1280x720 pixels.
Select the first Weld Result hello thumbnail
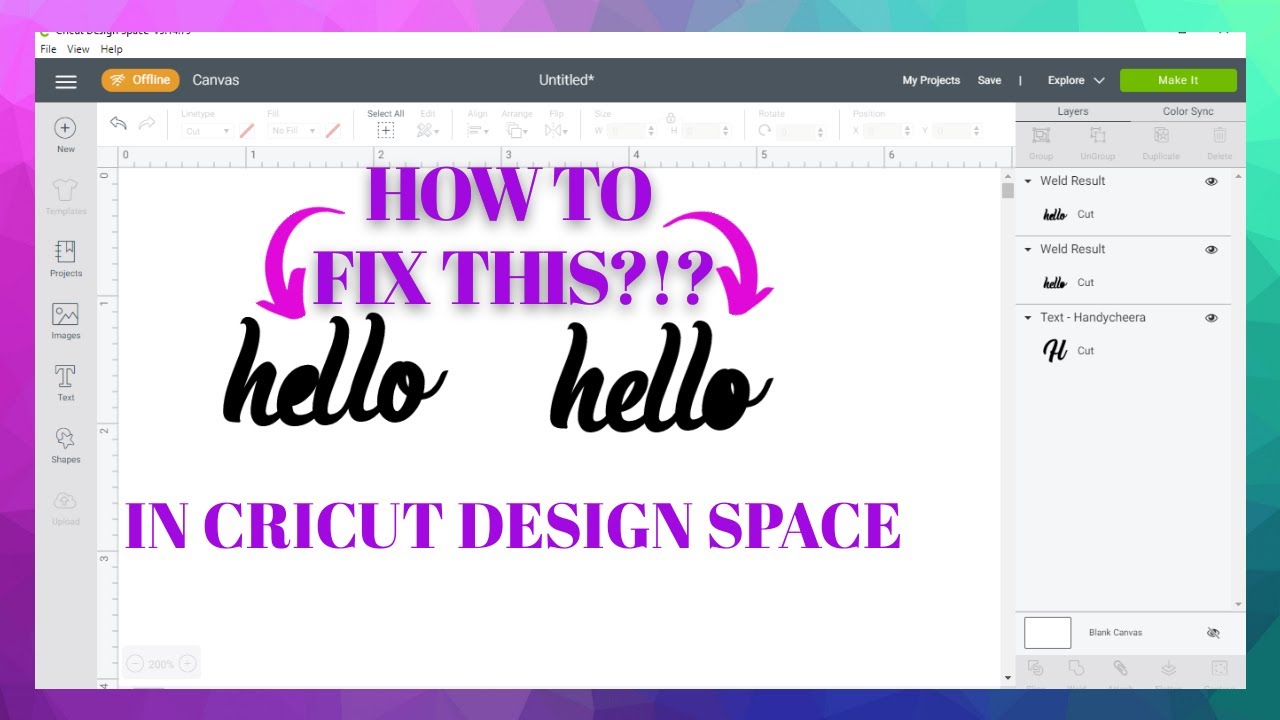click(x=1055, y=215)
